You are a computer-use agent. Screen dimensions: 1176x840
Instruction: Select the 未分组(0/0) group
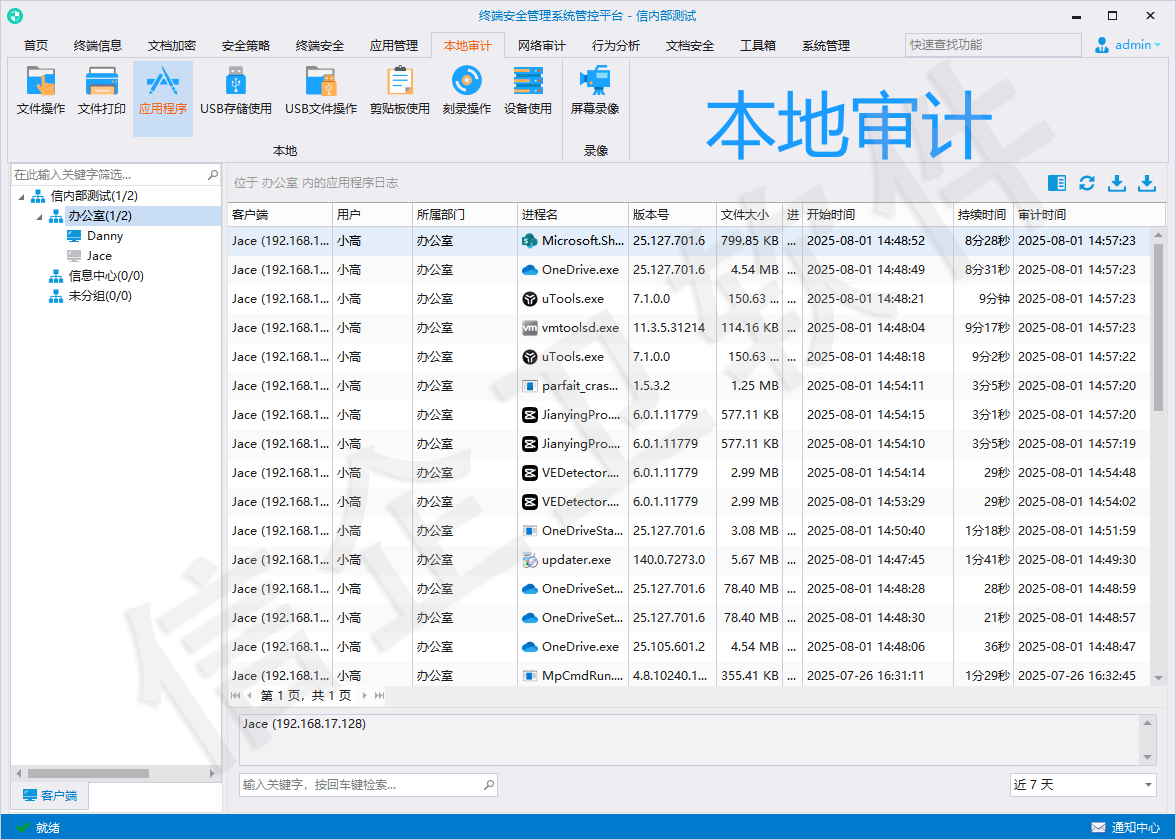100,296
